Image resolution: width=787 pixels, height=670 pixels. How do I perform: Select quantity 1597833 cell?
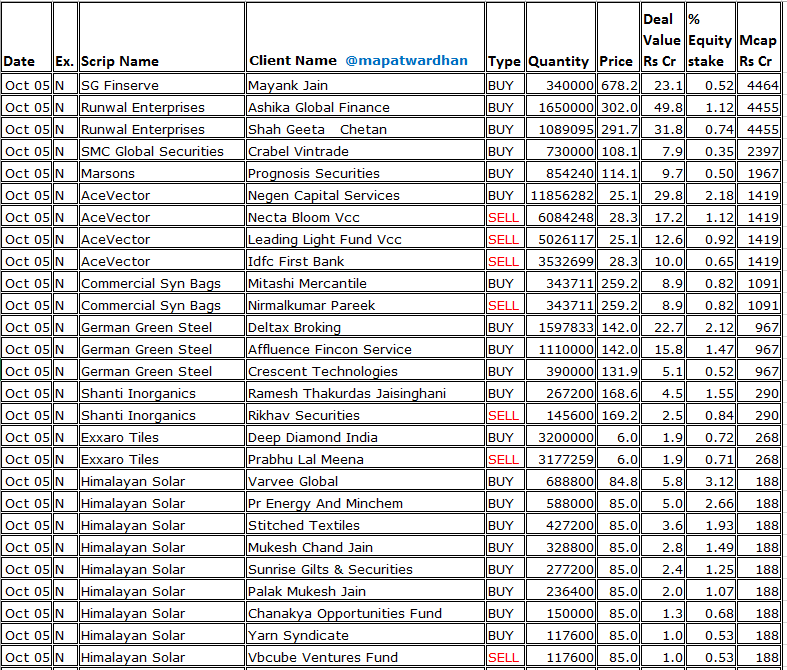560,328
